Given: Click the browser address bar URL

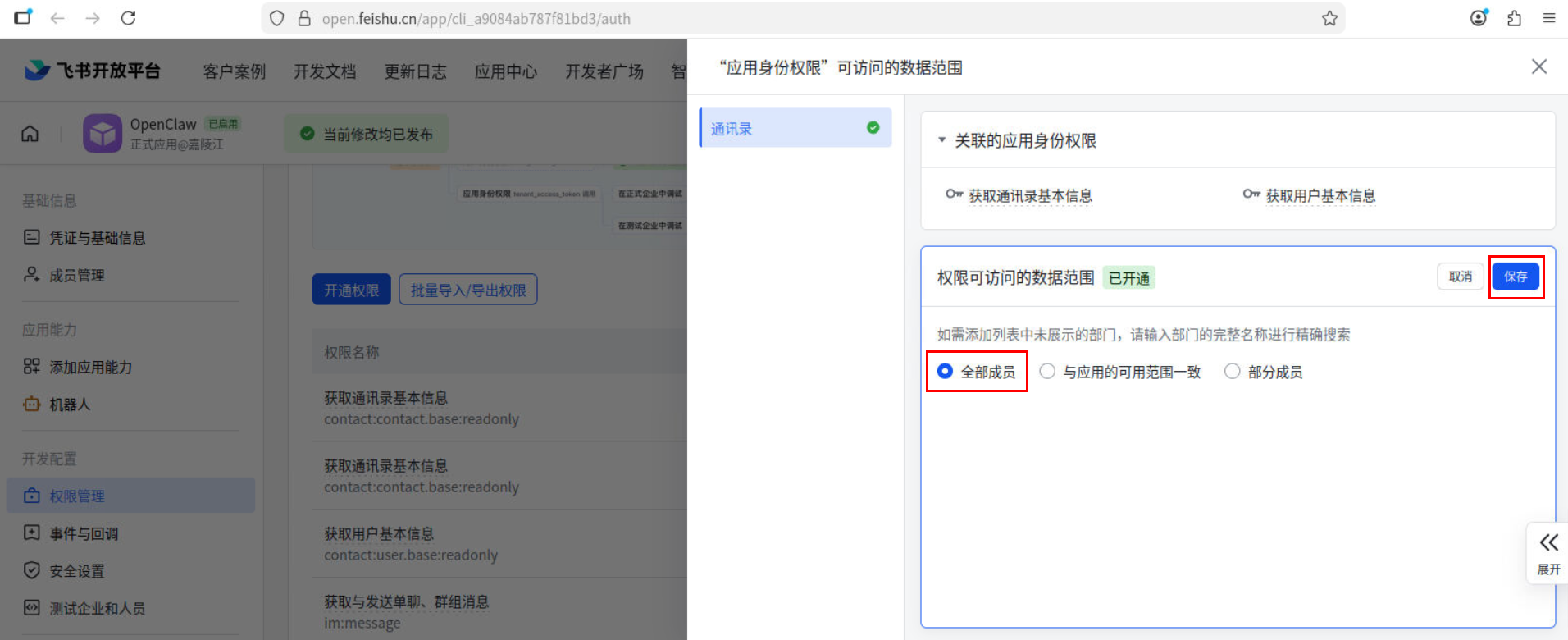Looking at the screenshot, I should tap(476, 18).
